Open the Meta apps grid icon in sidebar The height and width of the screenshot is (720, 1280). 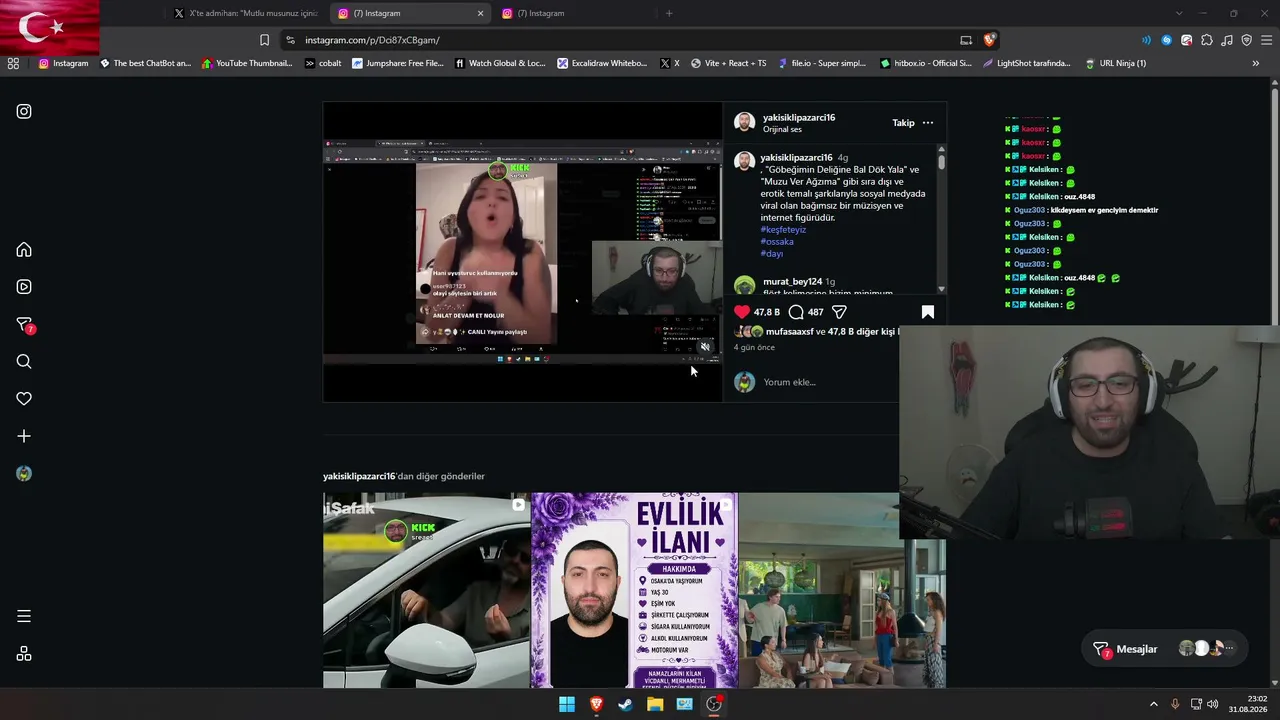pos(24,654)
